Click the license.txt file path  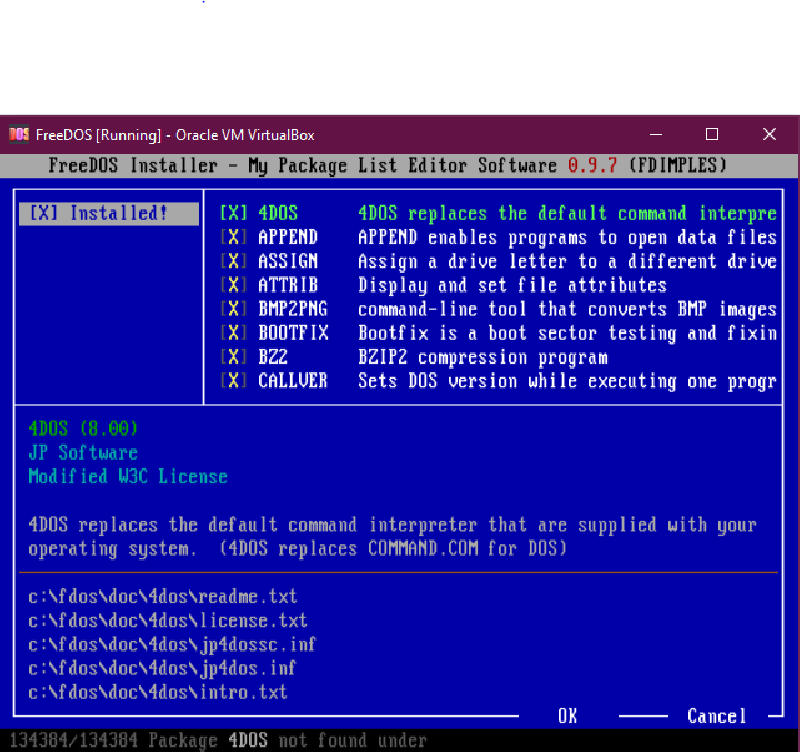point(168,621)
